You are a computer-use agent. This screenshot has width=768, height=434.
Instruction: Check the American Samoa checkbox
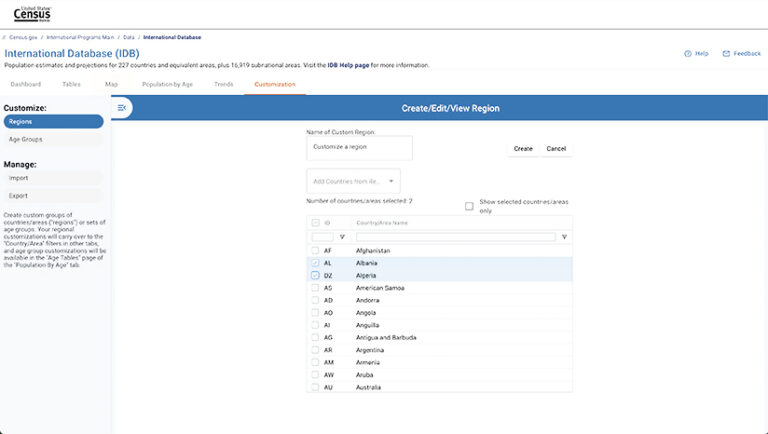pos(315,288)
